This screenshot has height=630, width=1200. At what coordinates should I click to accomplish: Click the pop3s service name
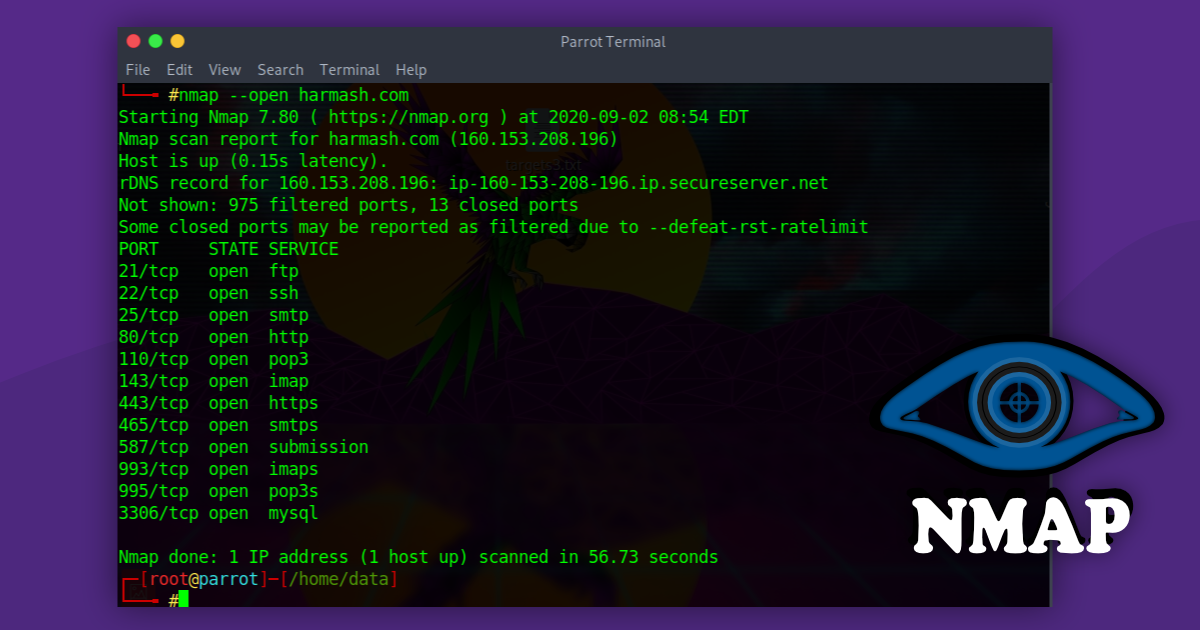click(x=294, y=491)
